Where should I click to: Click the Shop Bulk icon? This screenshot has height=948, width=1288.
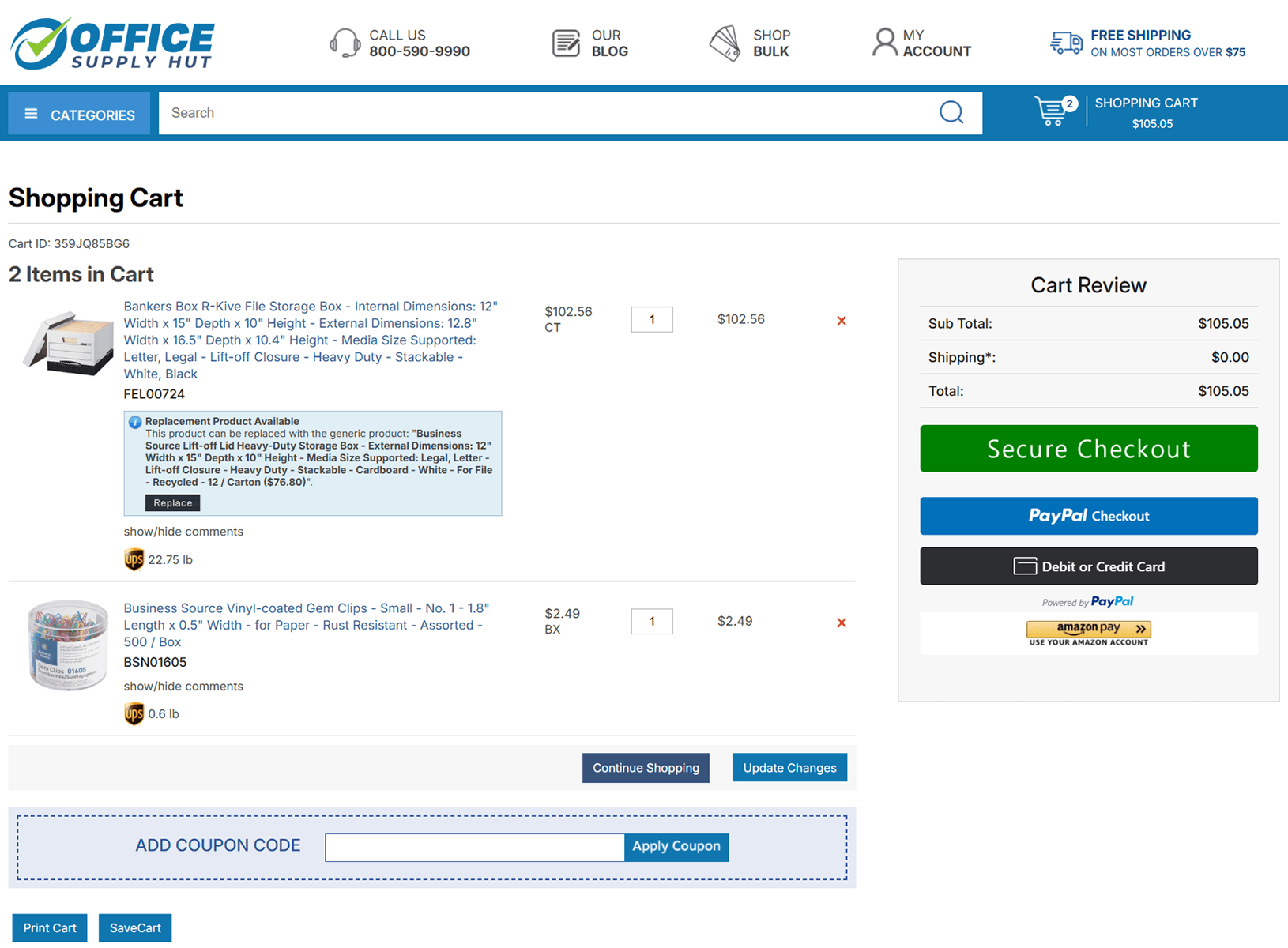point(725,43)
